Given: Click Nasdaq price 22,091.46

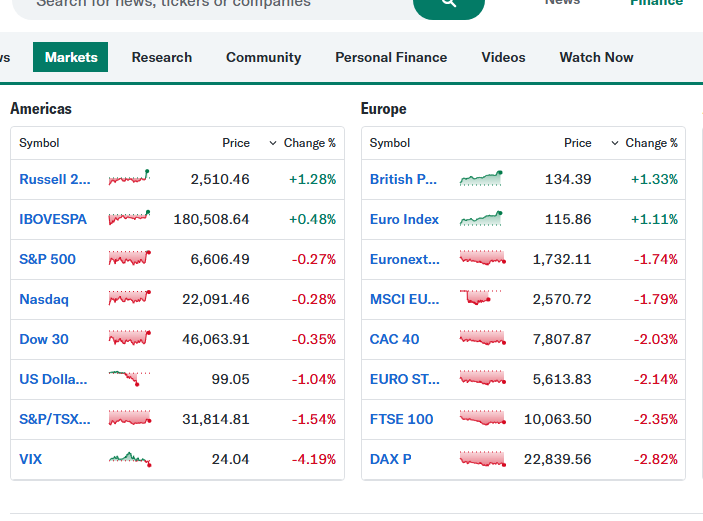Looking at the screenshot, I should click(x=216, y=299).
